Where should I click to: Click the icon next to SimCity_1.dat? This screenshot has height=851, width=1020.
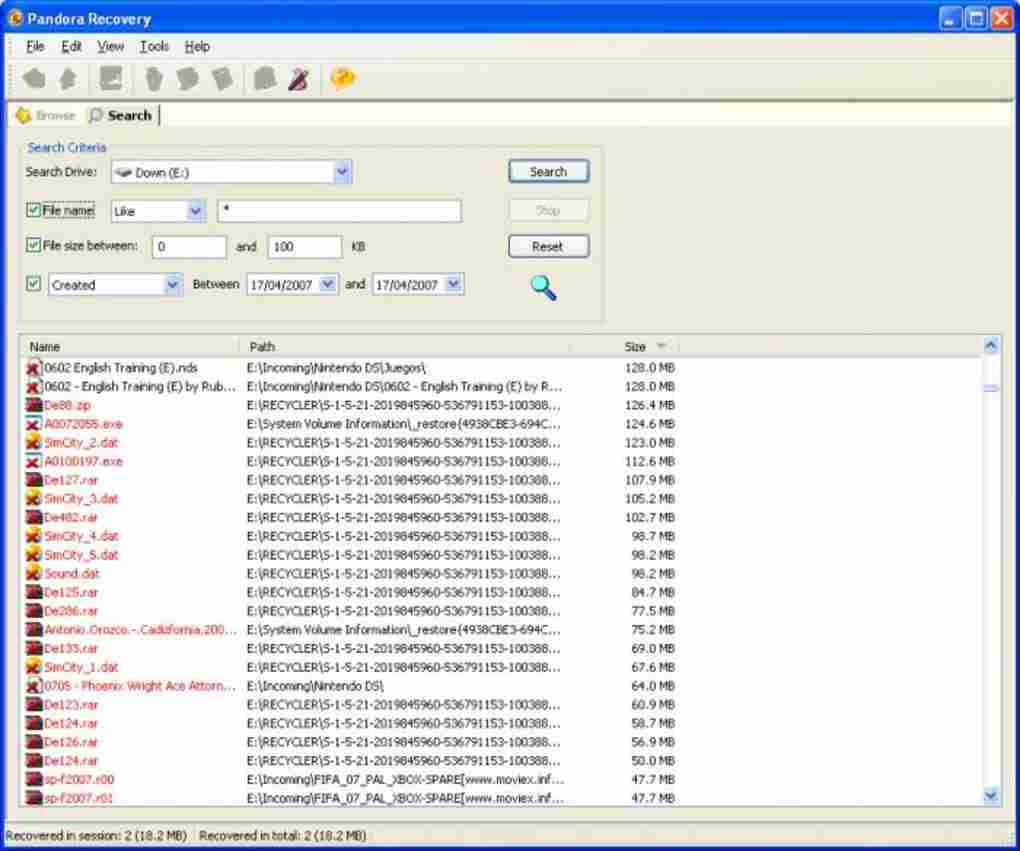[34, 668]
